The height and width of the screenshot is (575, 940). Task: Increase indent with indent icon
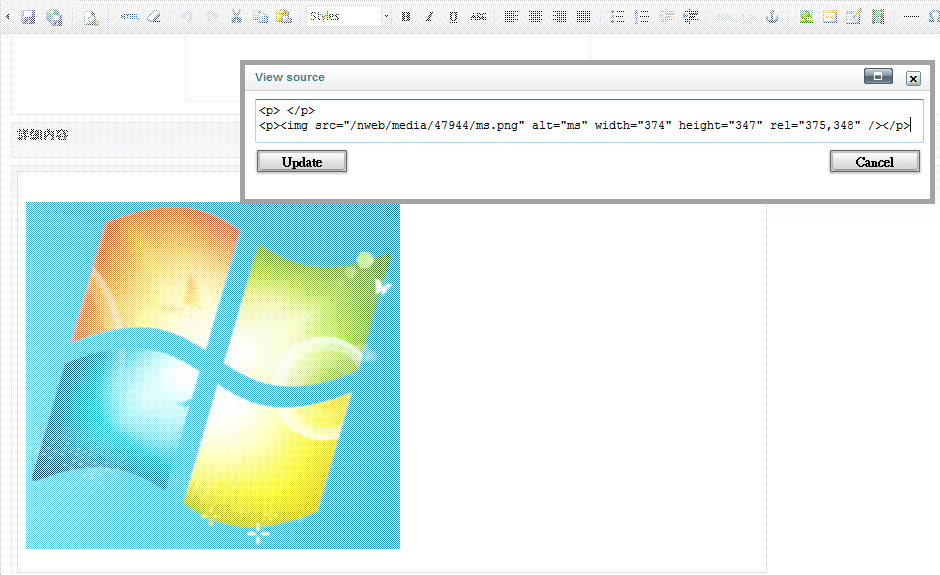(x=691, y=17)
